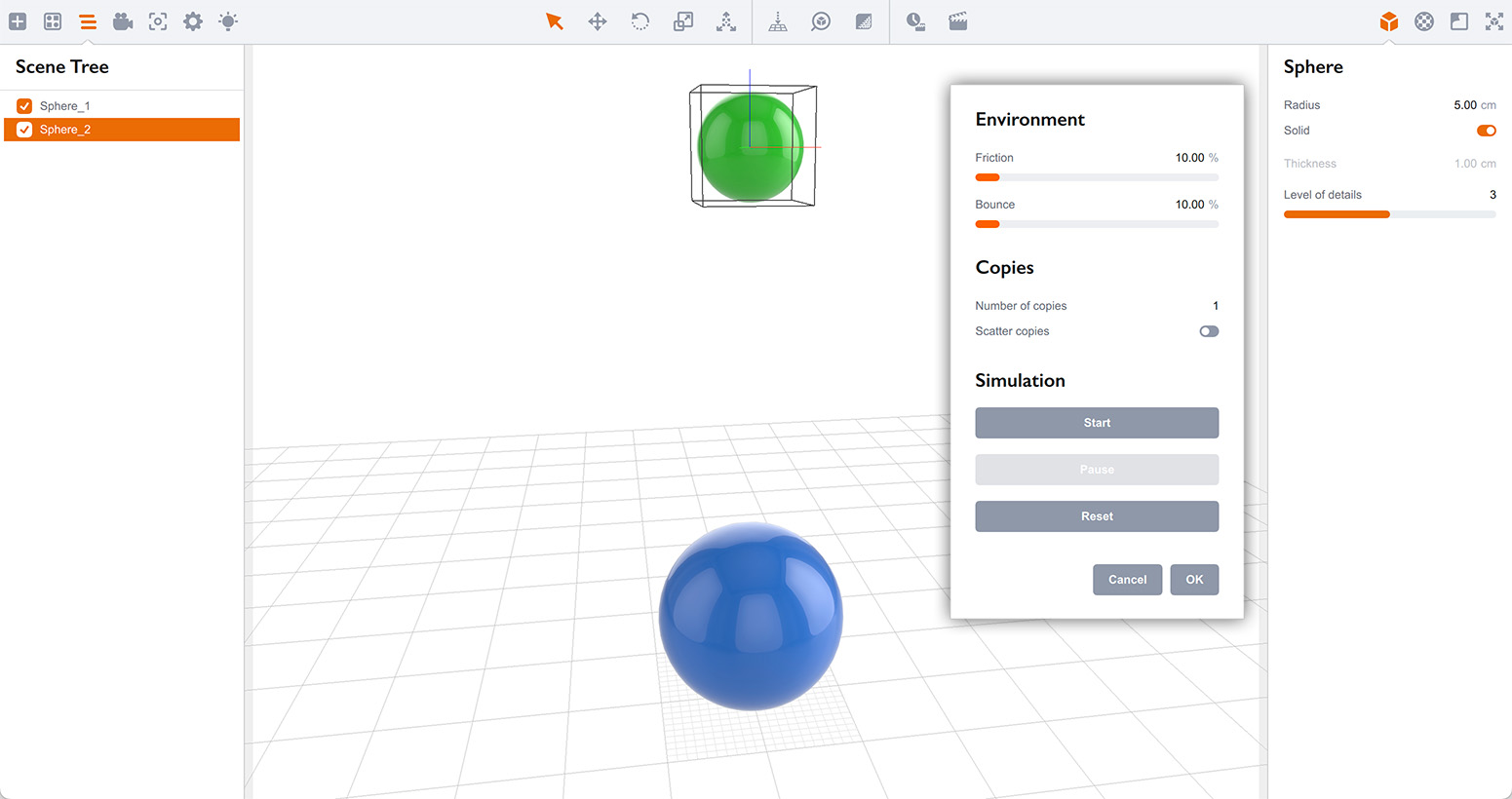The image size is (1512, 799).
Task: Toggle off the Solid switch for Sphere
Action: tap(1486, 130)
